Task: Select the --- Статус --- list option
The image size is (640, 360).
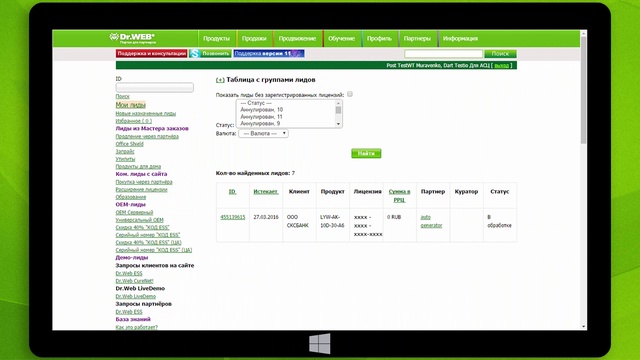Action: point(256,103)
